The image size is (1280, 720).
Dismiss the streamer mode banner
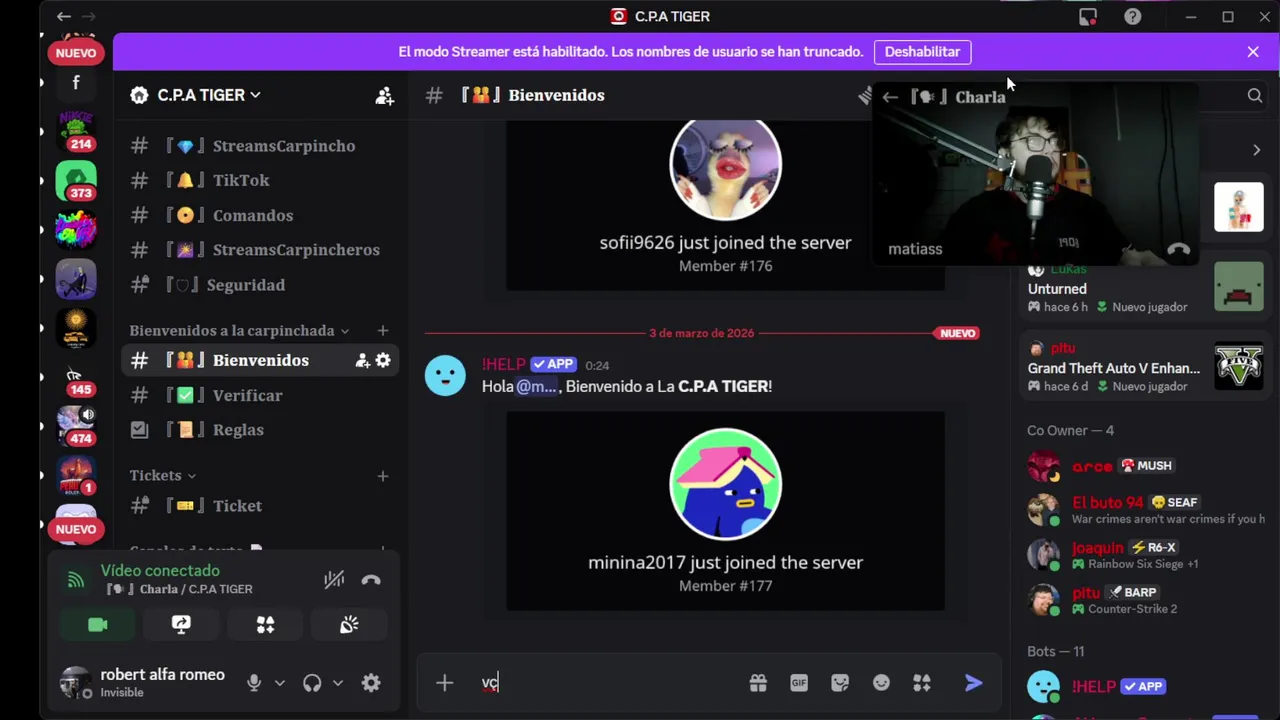pyautogui.click(x=1253, y=52)
